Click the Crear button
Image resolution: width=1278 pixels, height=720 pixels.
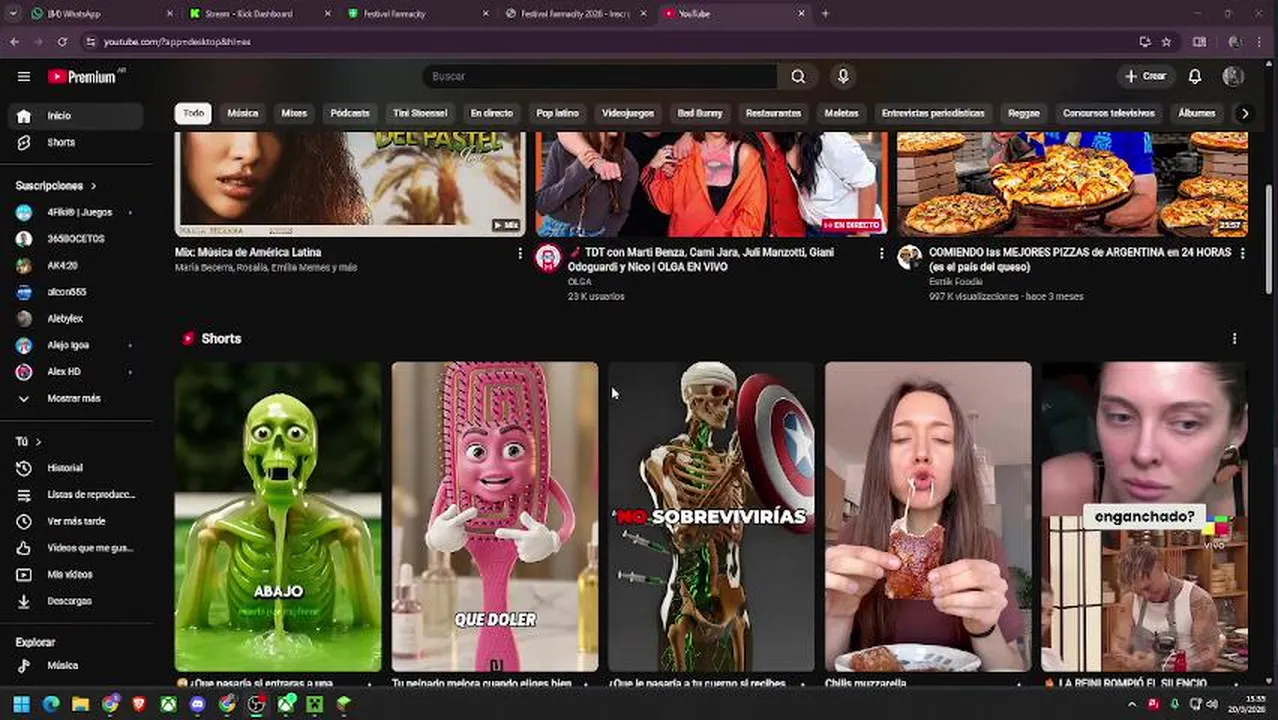[x=1145, y=76]
